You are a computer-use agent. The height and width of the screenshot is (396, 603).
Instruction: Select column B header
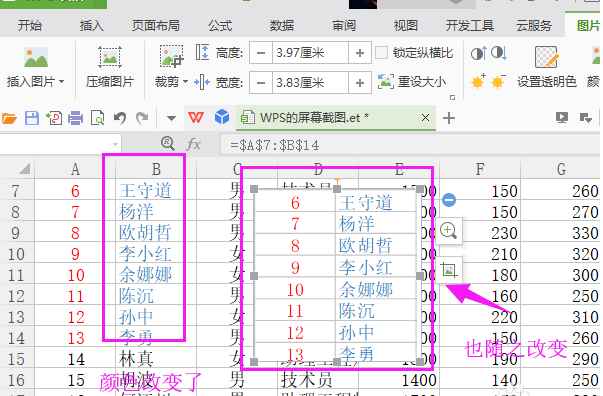pos(156,169)
